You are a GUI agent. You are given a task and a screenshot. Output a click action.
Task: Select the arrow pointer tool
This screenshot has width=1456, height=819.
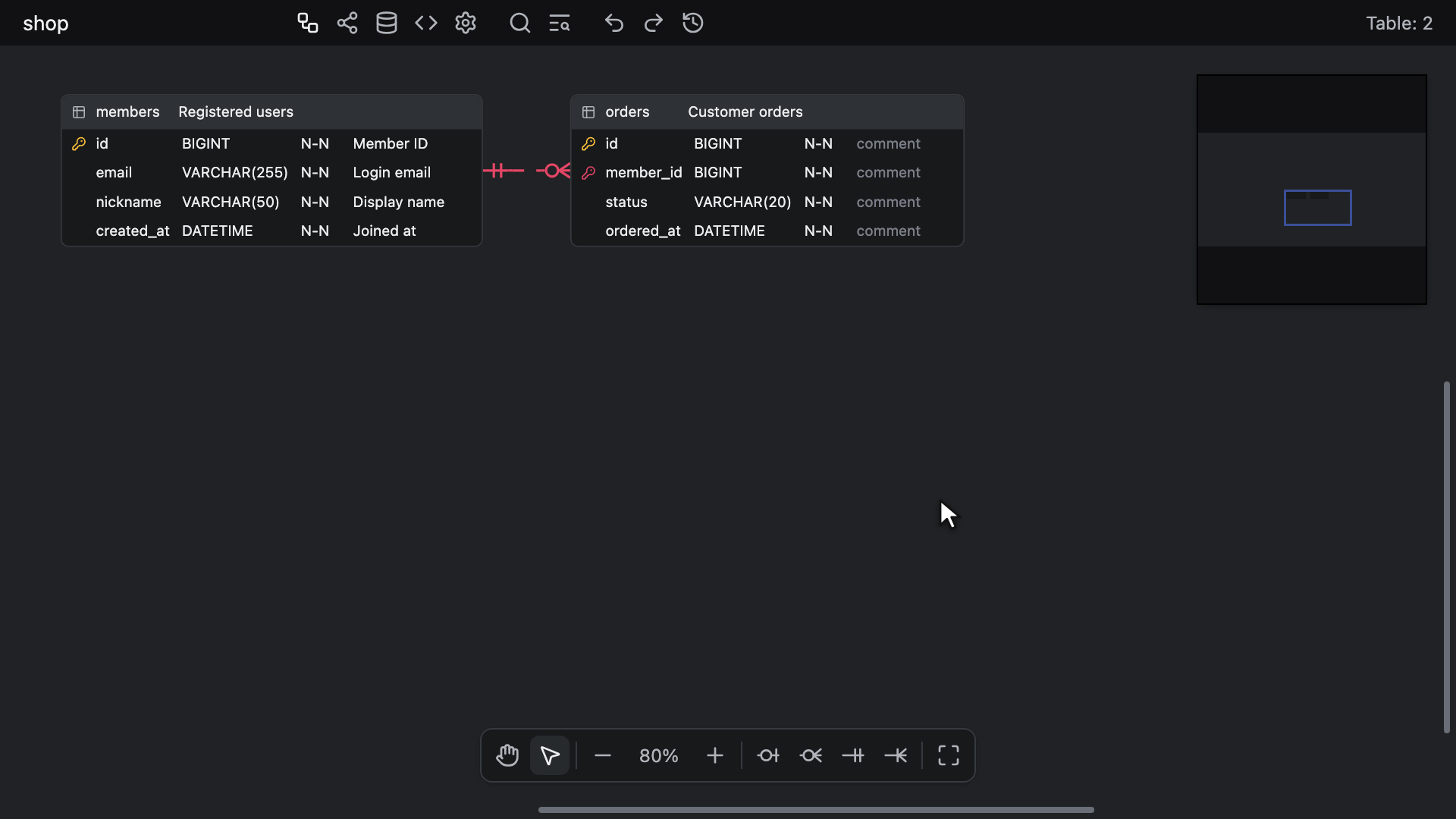coord(550,755)
